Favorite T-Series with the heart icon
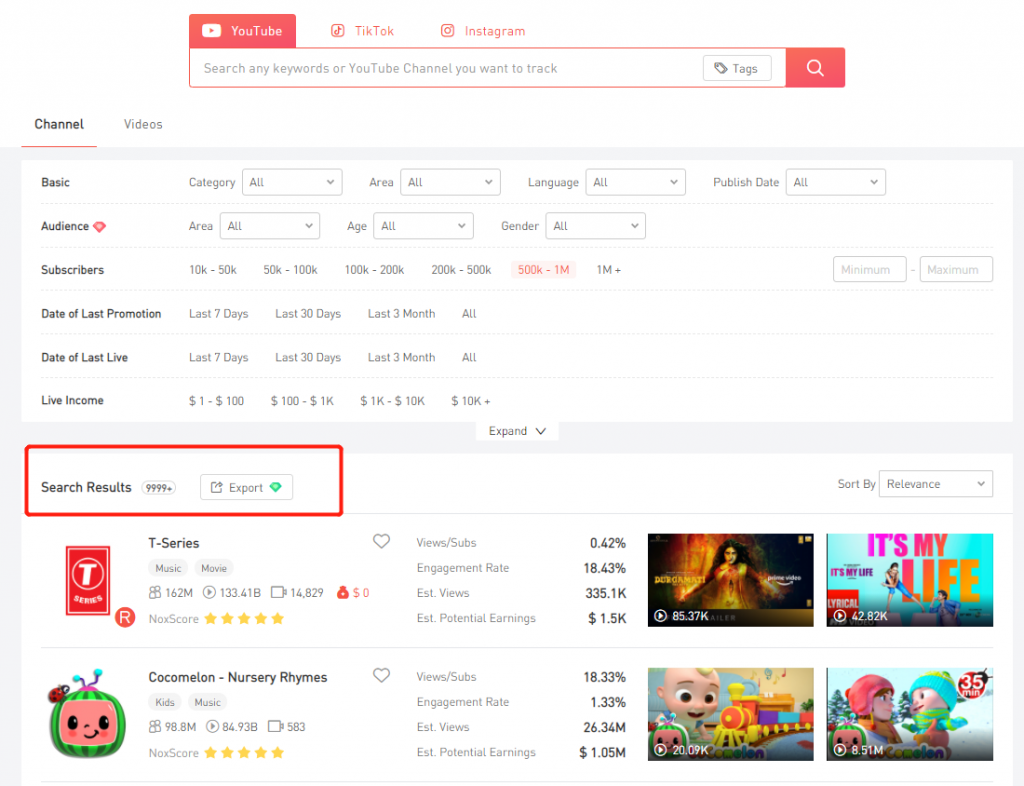Image resolution: width=1024 pixels, height=786 pixels. click(381, 541)
